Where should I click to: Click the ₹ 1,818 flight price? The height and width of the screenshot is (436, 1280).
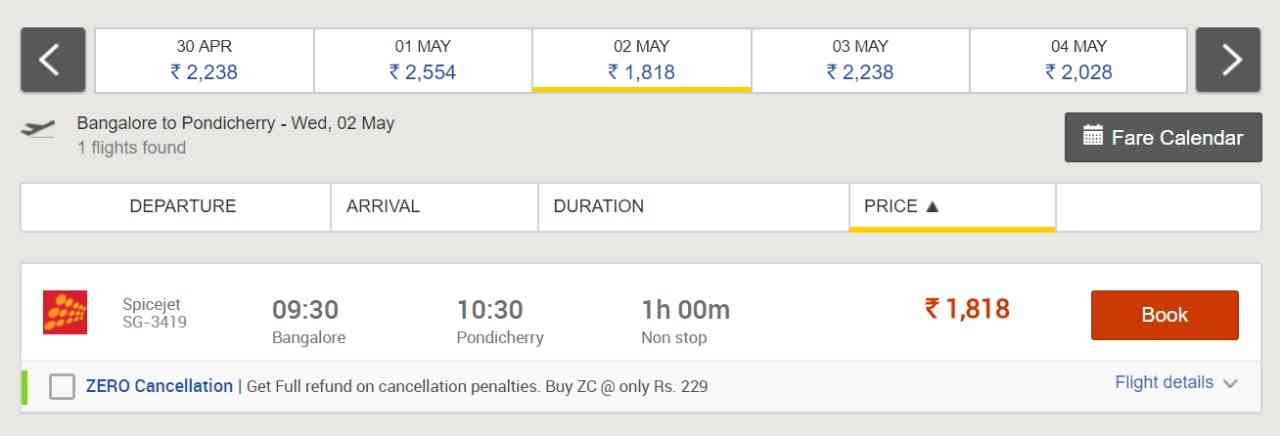coord(967,309)
